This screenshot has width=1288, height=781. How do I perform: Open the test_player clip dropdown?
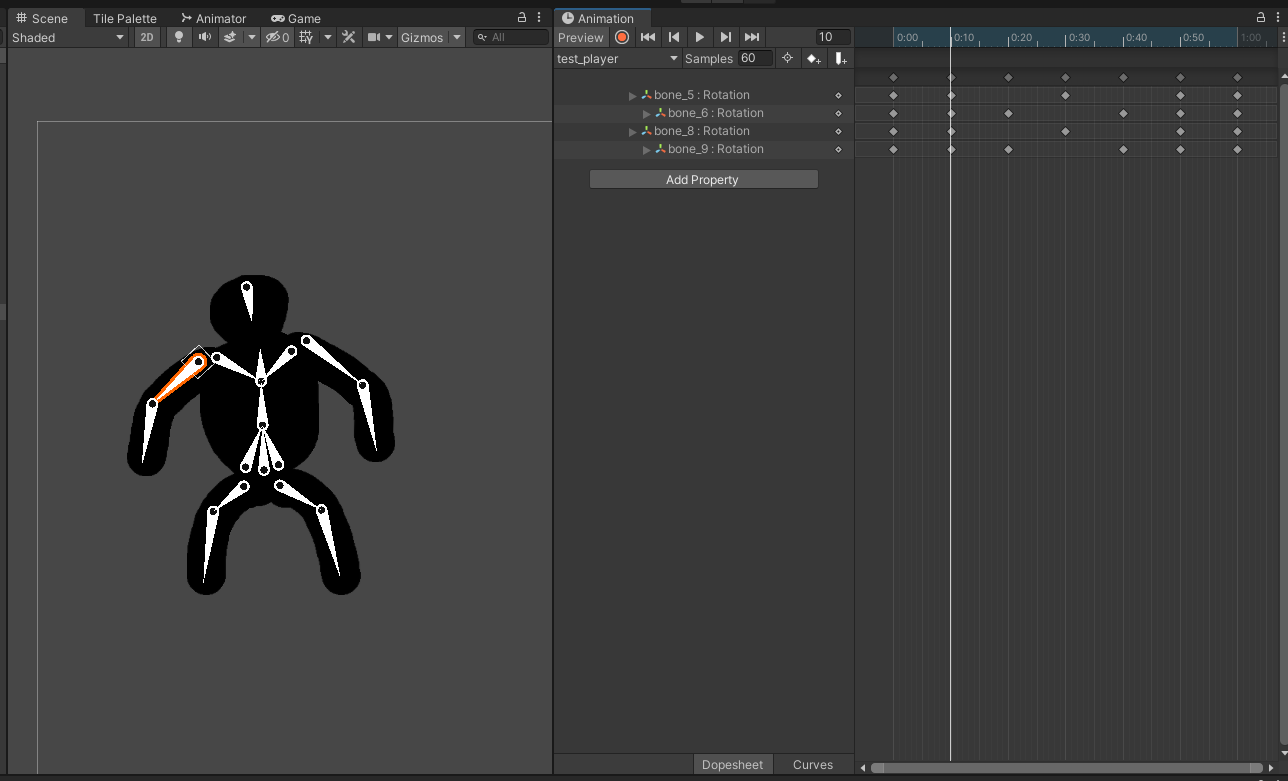[x=617, y=58]
